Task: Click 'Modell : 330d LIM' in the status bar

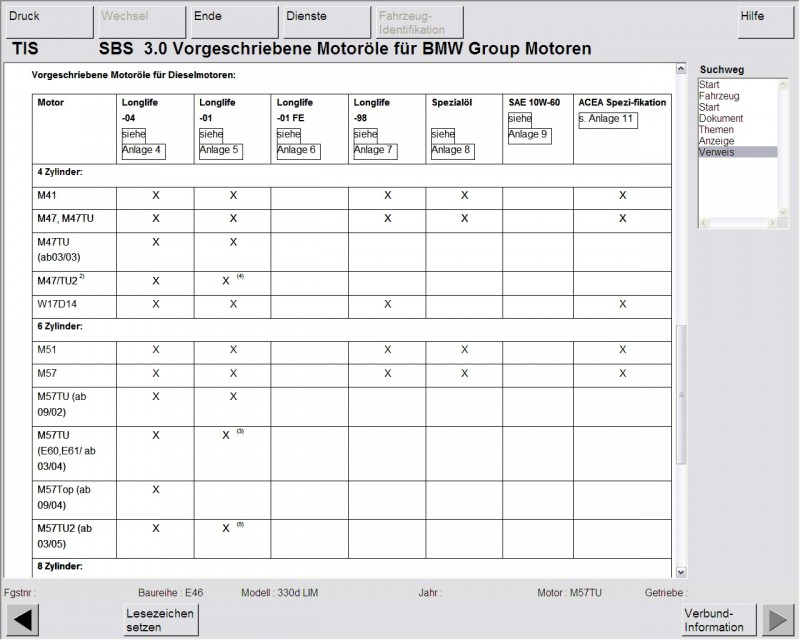Action: [x=280, y=593]
